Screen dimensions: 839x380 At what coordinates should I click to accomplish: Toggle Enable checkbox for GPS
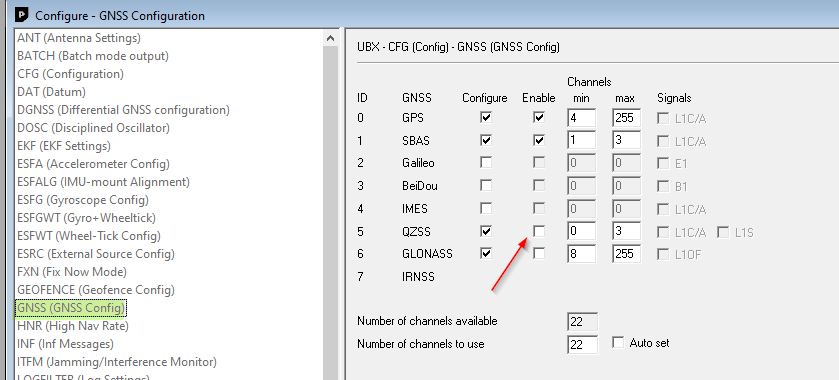click(539, 118)
